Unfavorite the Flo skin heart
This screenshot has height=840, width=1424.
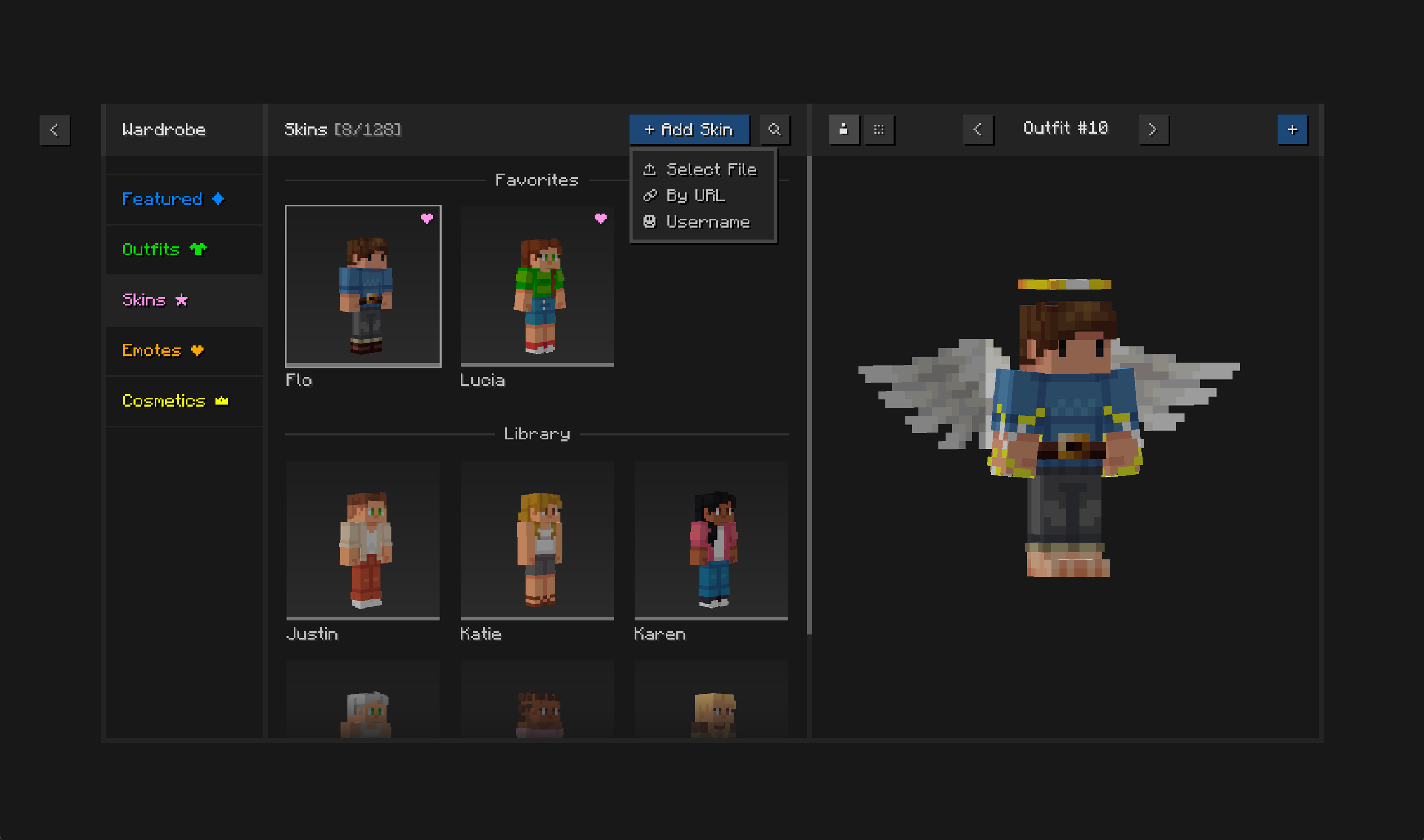point(426,218)
